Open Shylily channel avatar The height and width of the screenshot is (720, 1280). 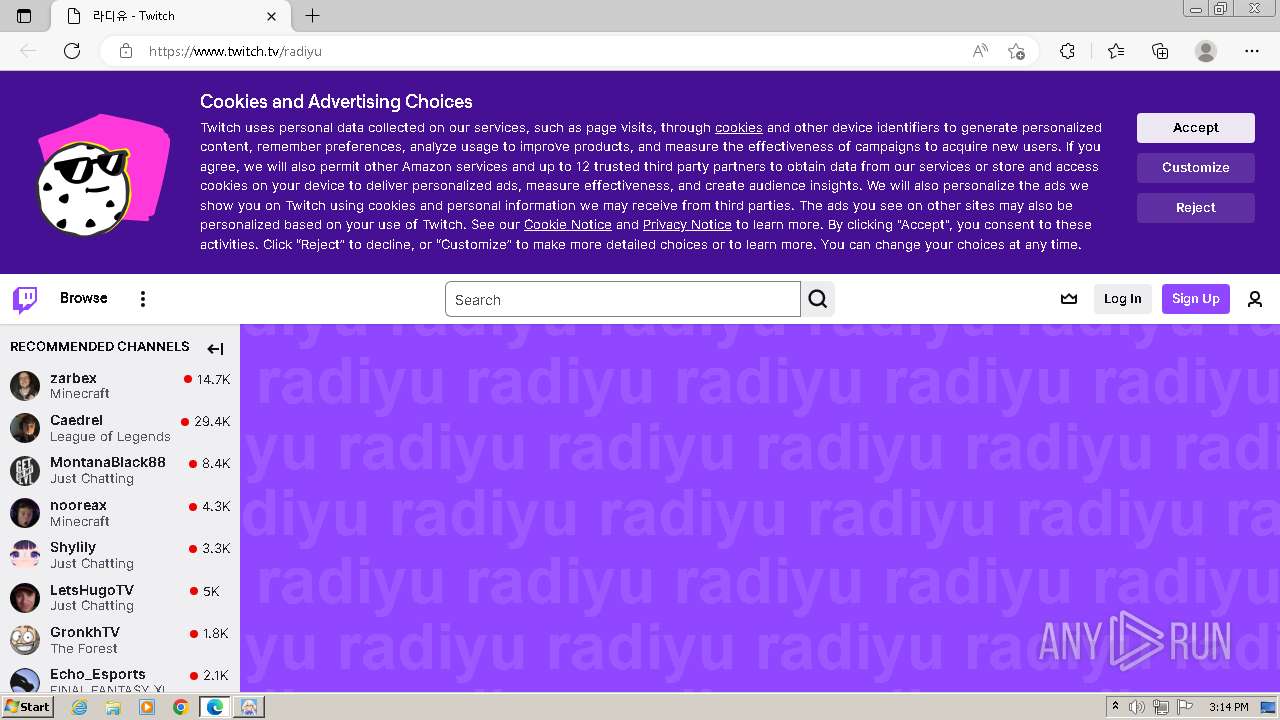(25, 555)
